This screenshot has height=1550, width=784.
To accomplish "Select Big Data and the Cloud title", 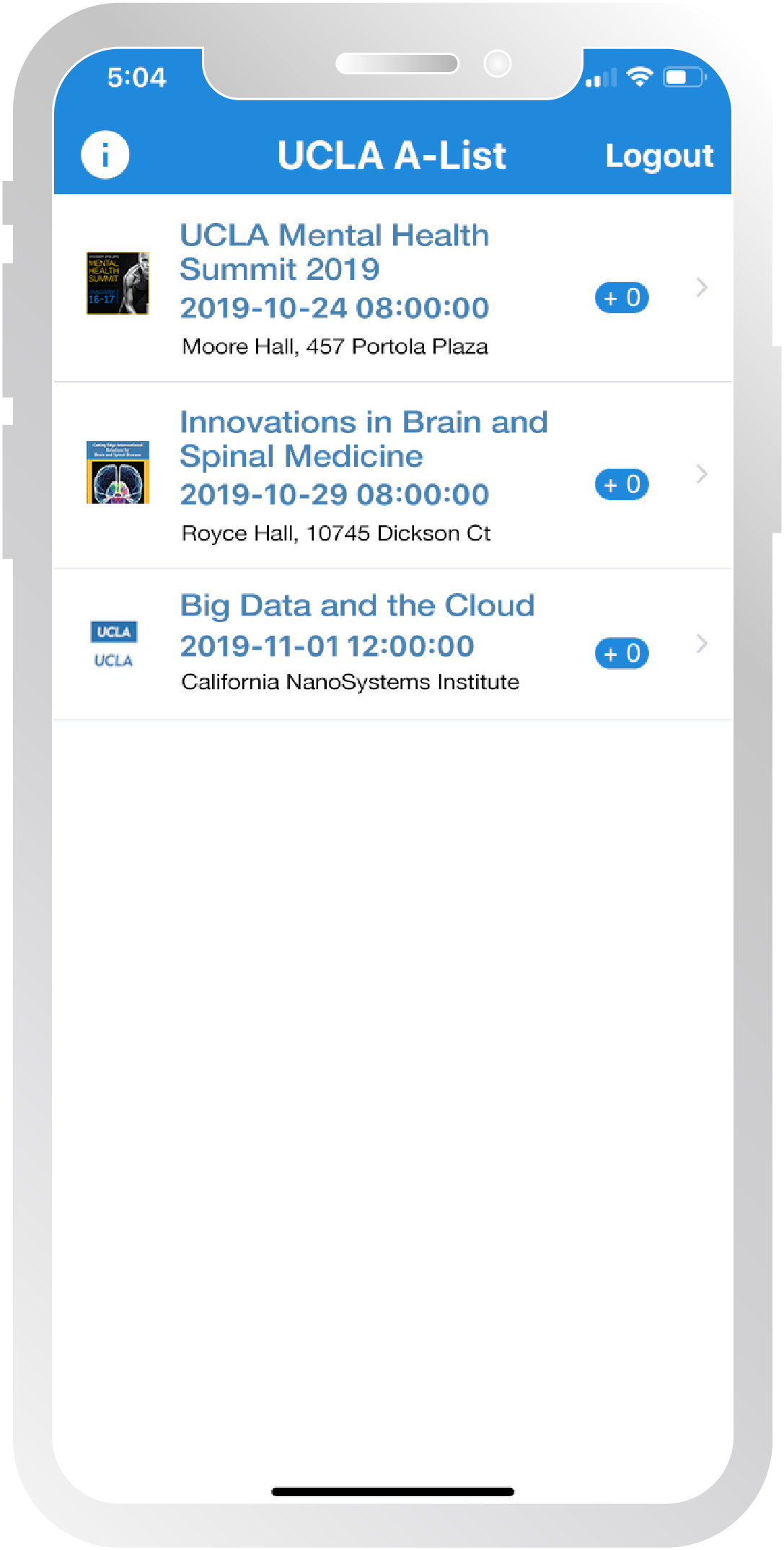I will coord(357,605).
